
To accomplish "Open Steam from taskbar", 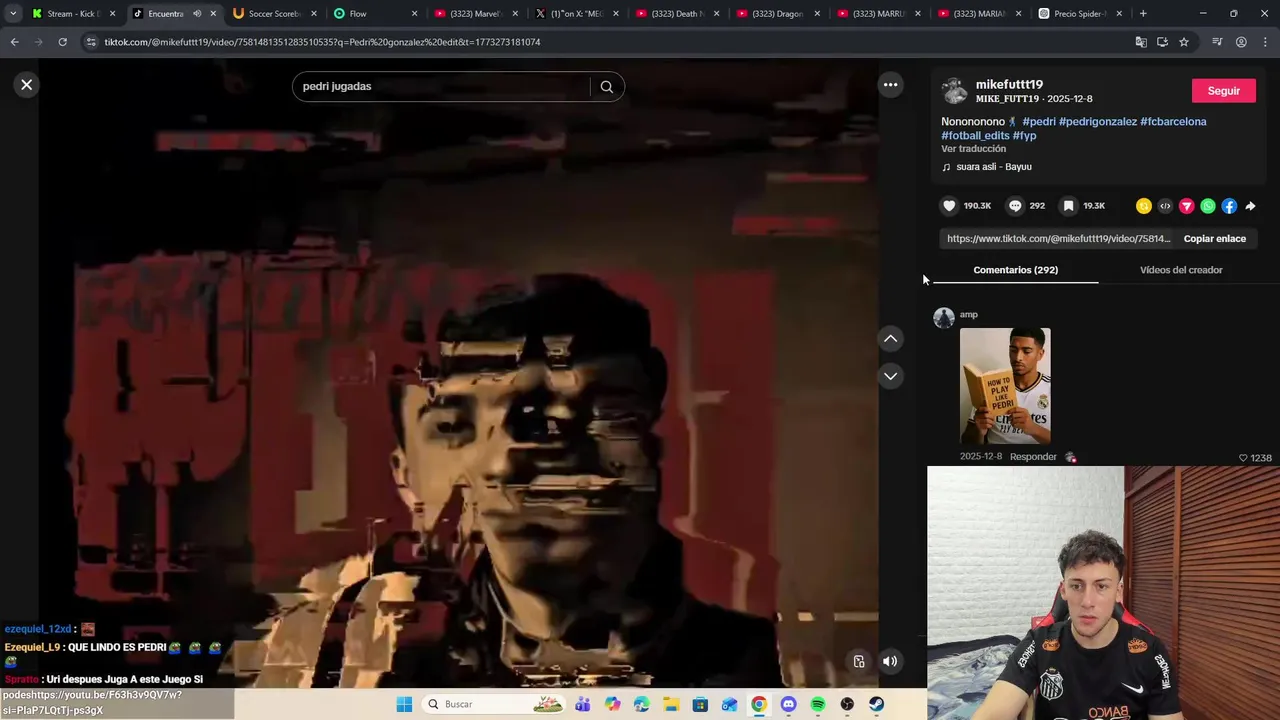I will pyautogui.click(x=877, y=704).
